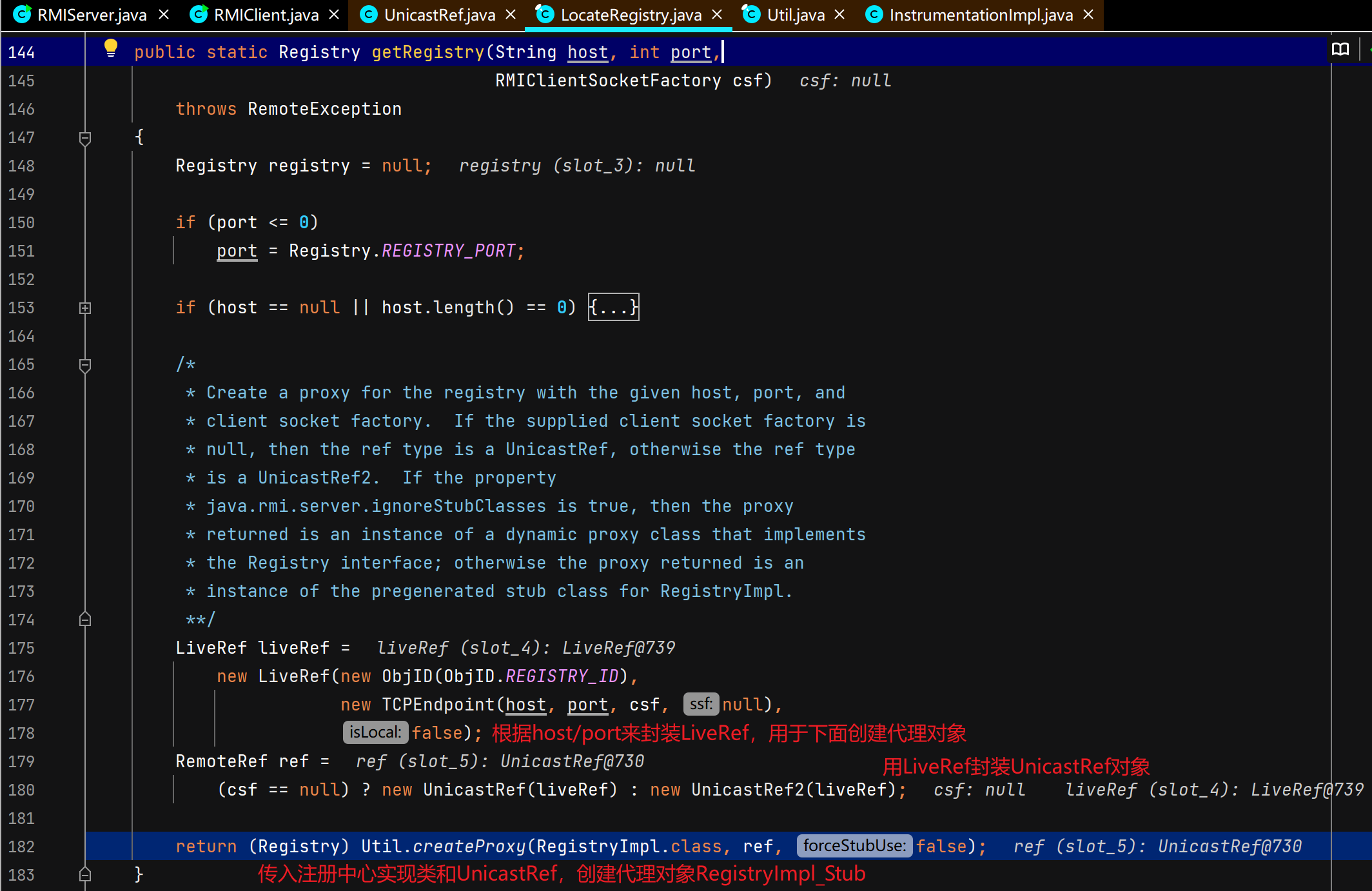Click the folded {...} code placeholder

point(613,308)
